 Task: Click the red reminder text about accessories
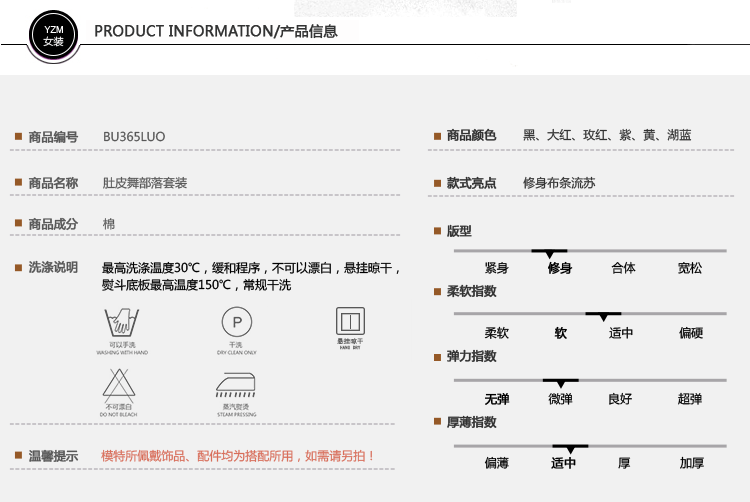tap(237, 456)
